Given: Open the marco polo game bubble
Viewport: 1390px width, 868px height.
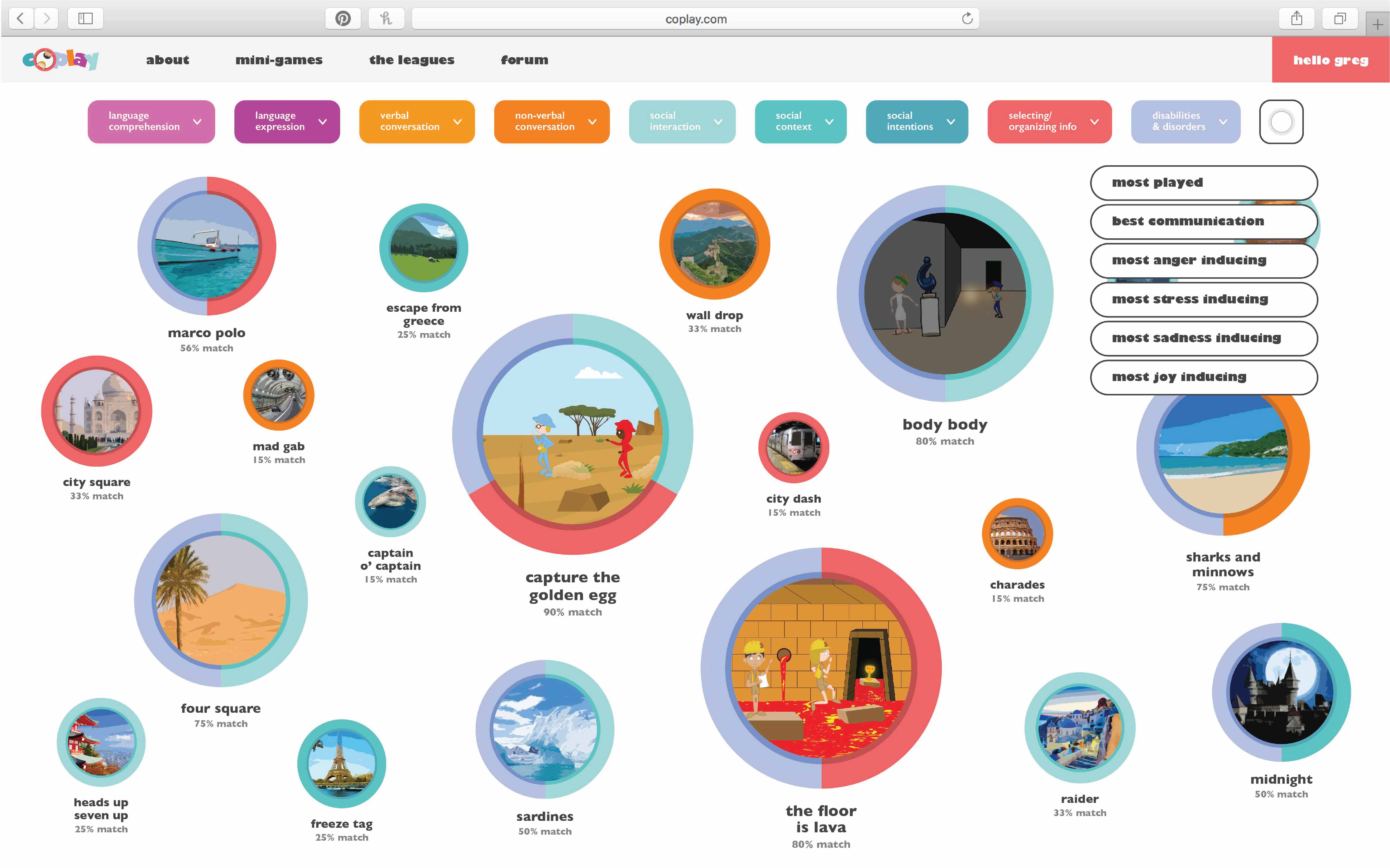Looking at the screenshot, I should 207,246.
